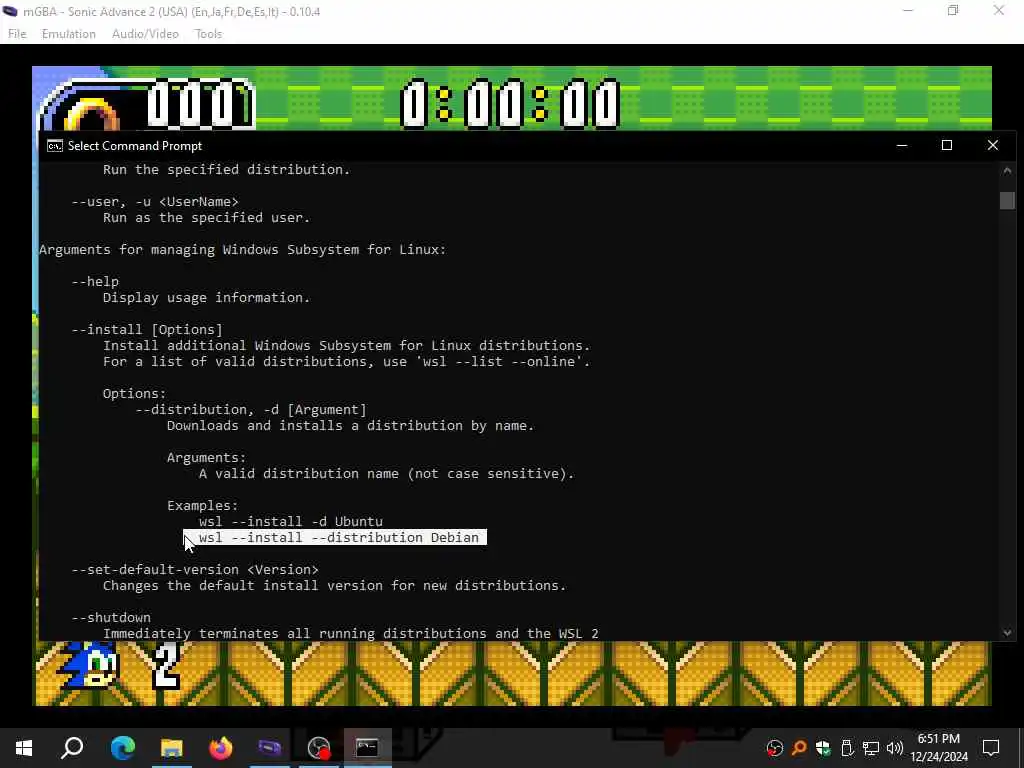Image resolution: width=1024 pixels, height=768 pixels.
Task: Click 'Run as the specified user.' text
Action: click(x=206, y=217)
